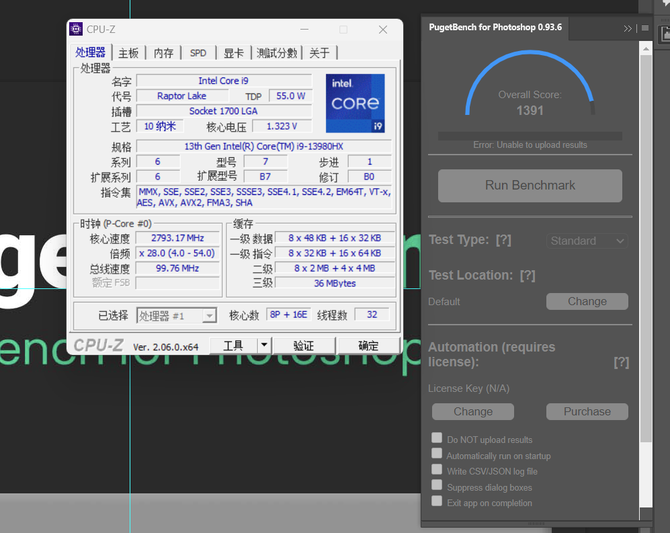Click the Automation [?] help link

coord(621,362)
